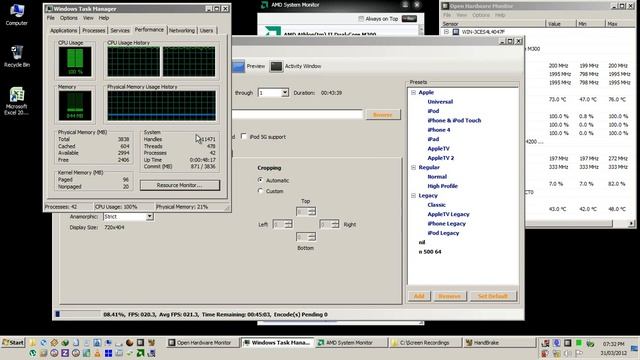The height and width of the screenshot is (360, 640).
Task: Collapse the Regular presets group
Action: 413,167
